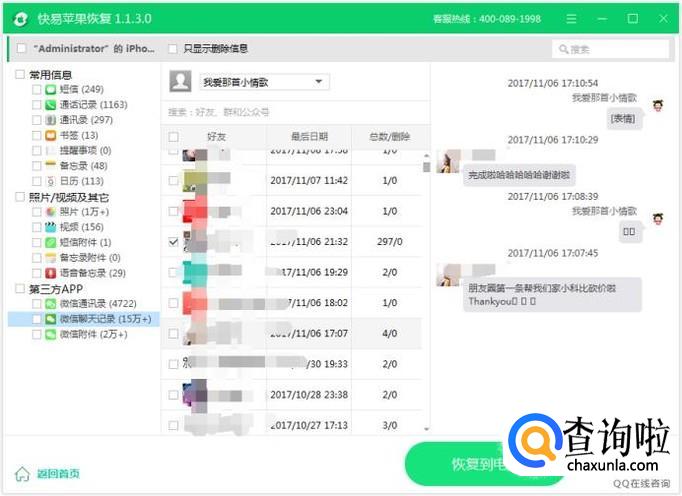Click the scrollbar up arrow of chat list
682x496 pixels.
(x=426, y=155)
